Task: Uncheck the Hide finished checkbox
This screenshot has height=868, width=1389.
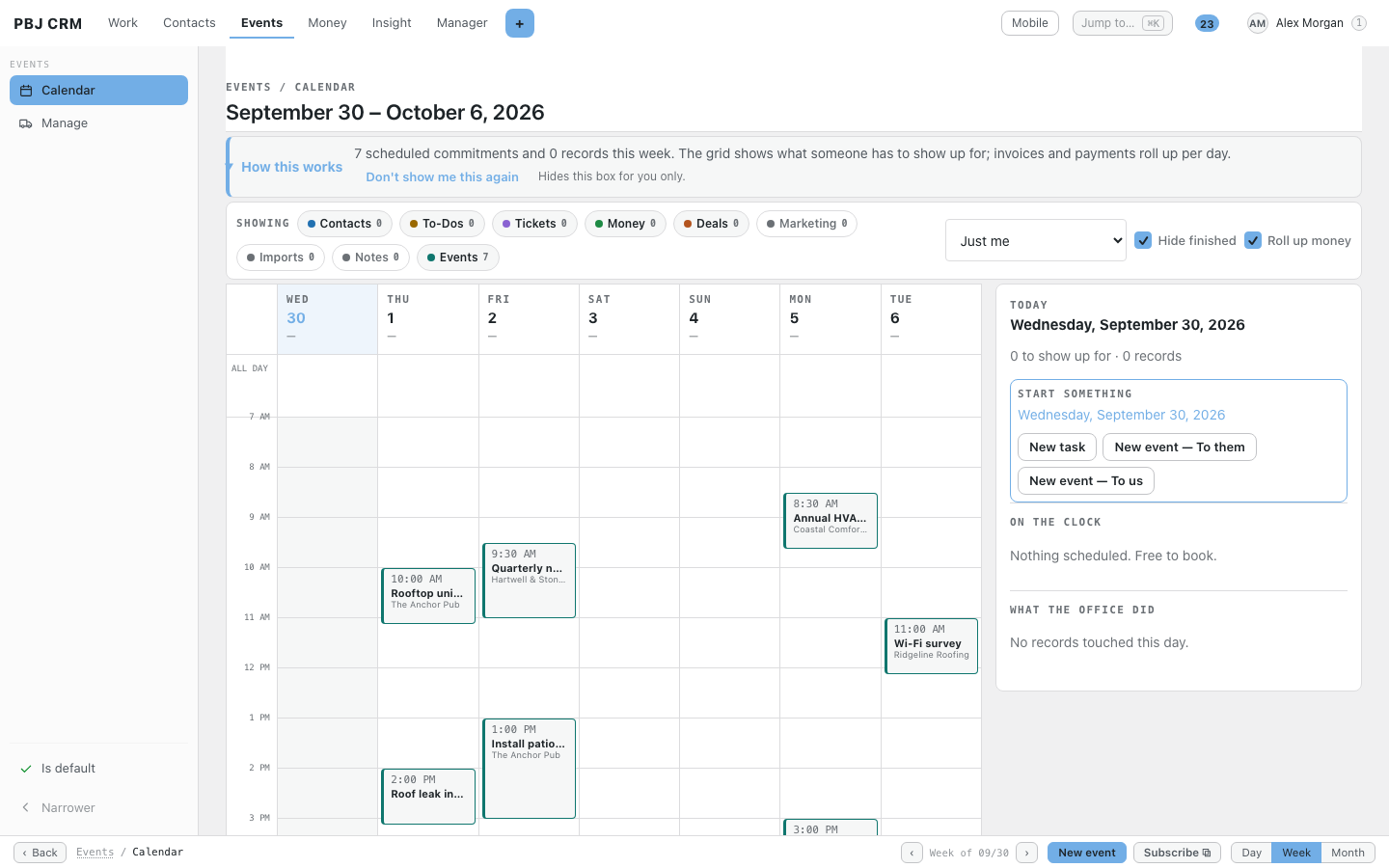Action: click(1143, 241)
